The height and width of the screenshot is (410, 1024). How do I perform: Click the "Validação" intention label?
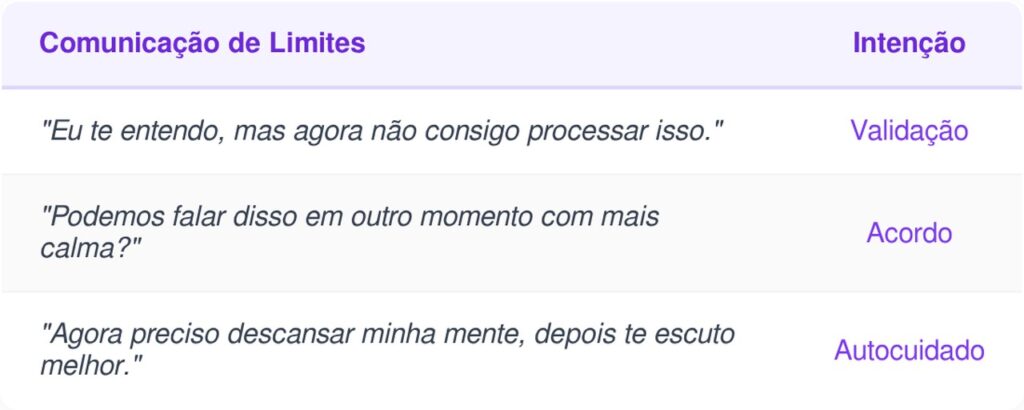[x=909, y=131]
